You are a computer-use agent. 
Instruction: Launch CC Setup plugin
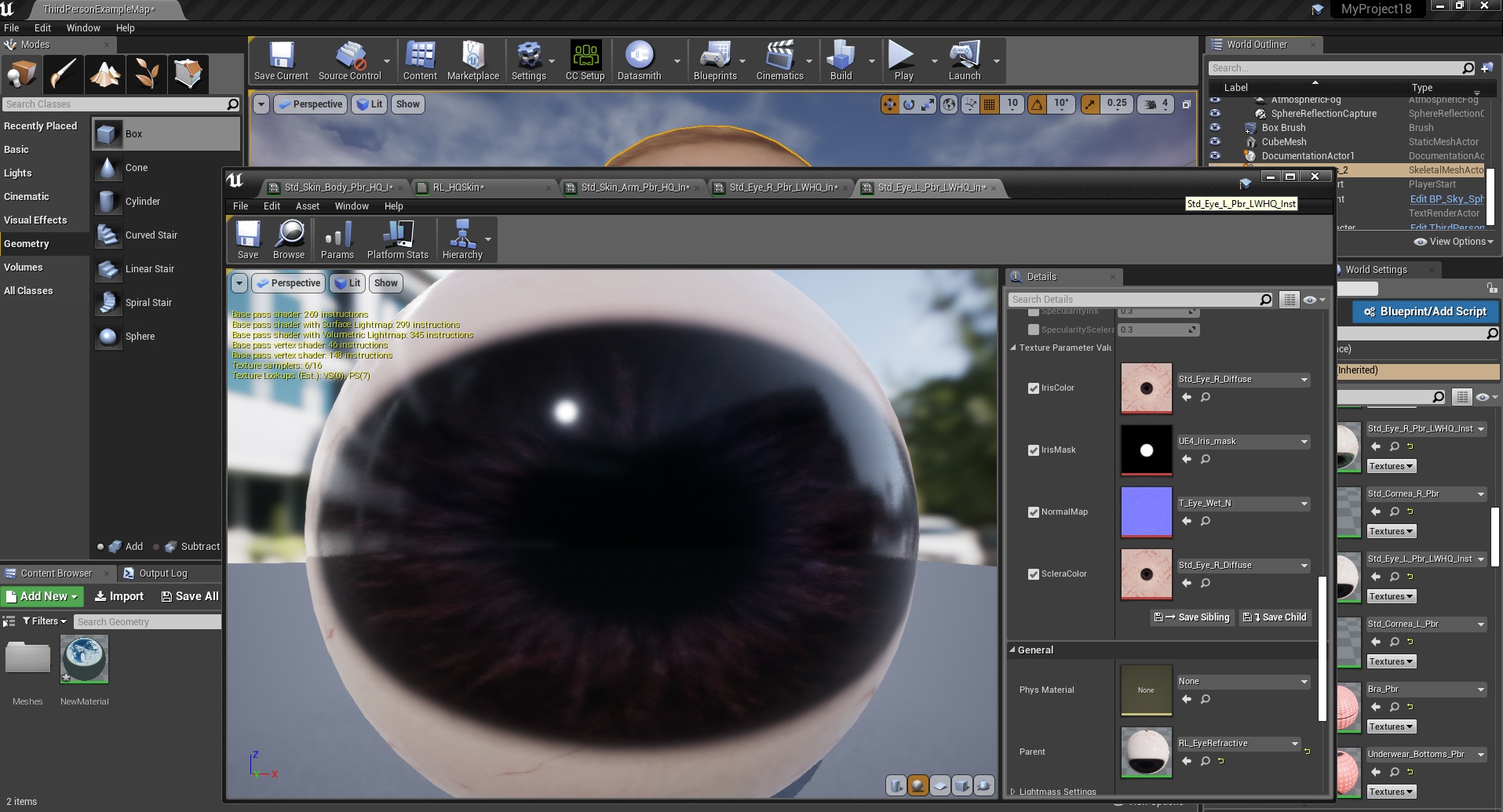(x=585, y=61)
